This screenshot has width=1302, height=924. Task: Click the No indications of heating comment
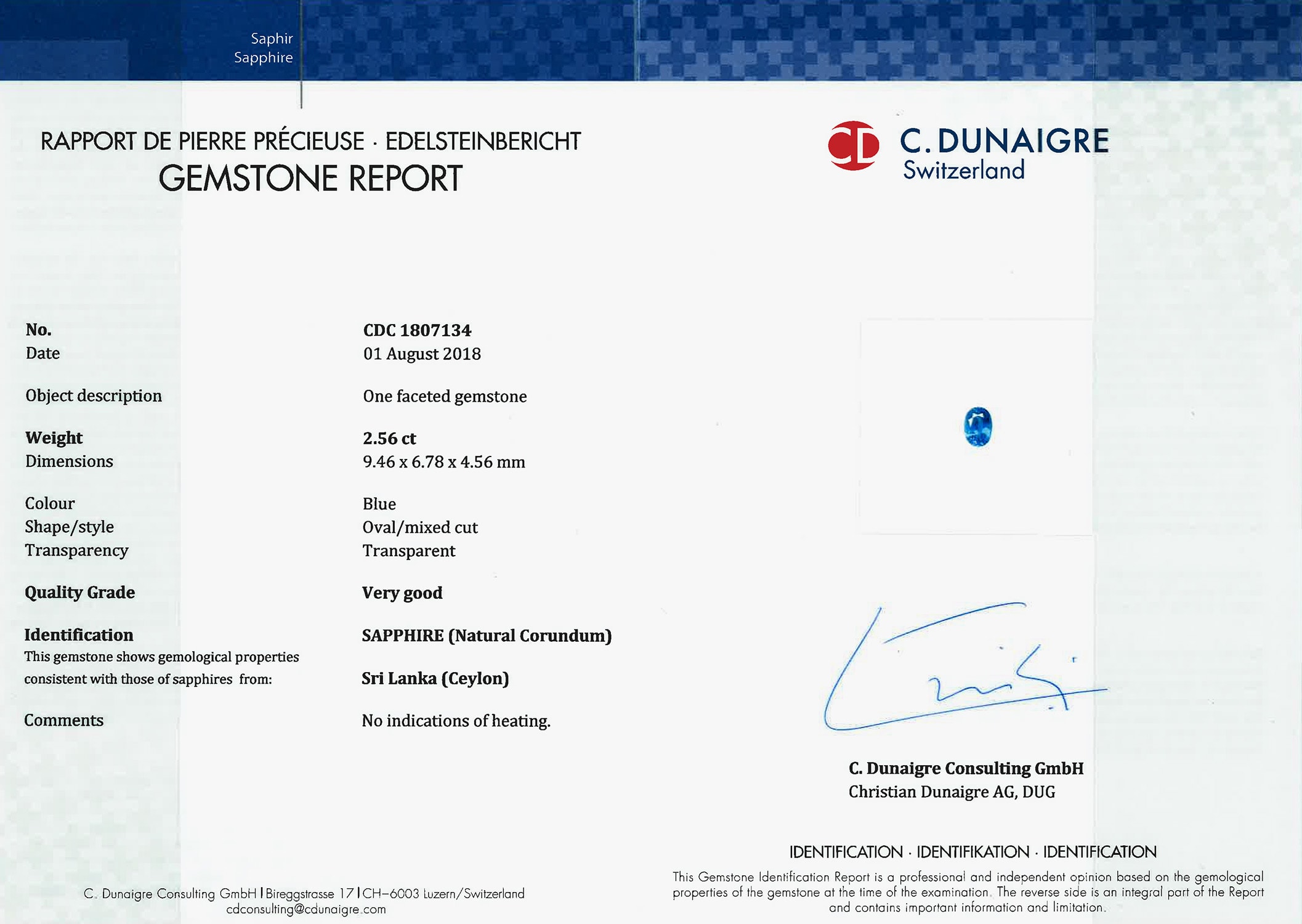pyautogui.click(x=456, y=721)
